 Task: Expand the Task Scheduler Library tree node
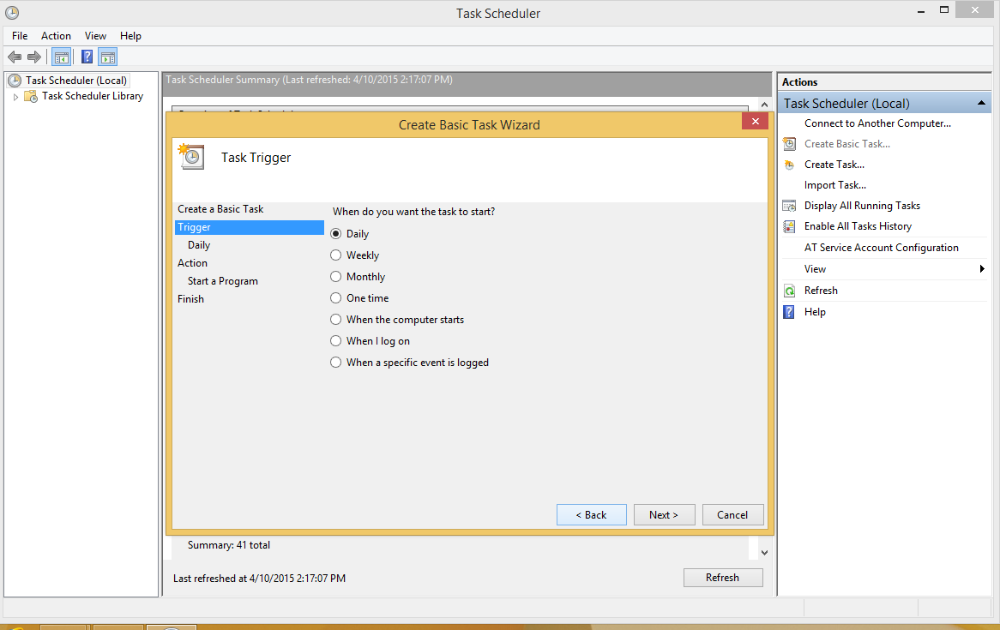(16, 97)
